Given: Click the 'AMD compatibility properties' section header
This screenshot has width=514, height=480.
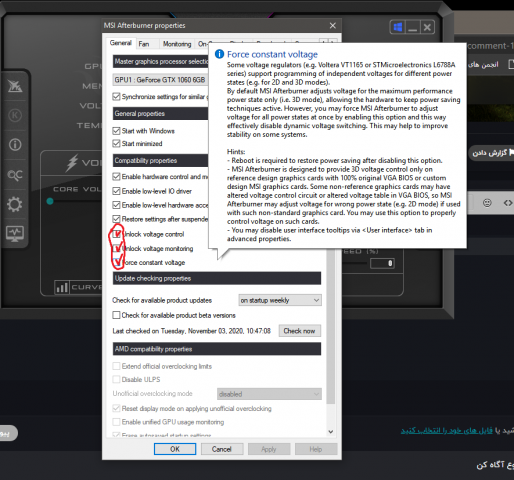Looking at the screenshot, I should [217, 349].
